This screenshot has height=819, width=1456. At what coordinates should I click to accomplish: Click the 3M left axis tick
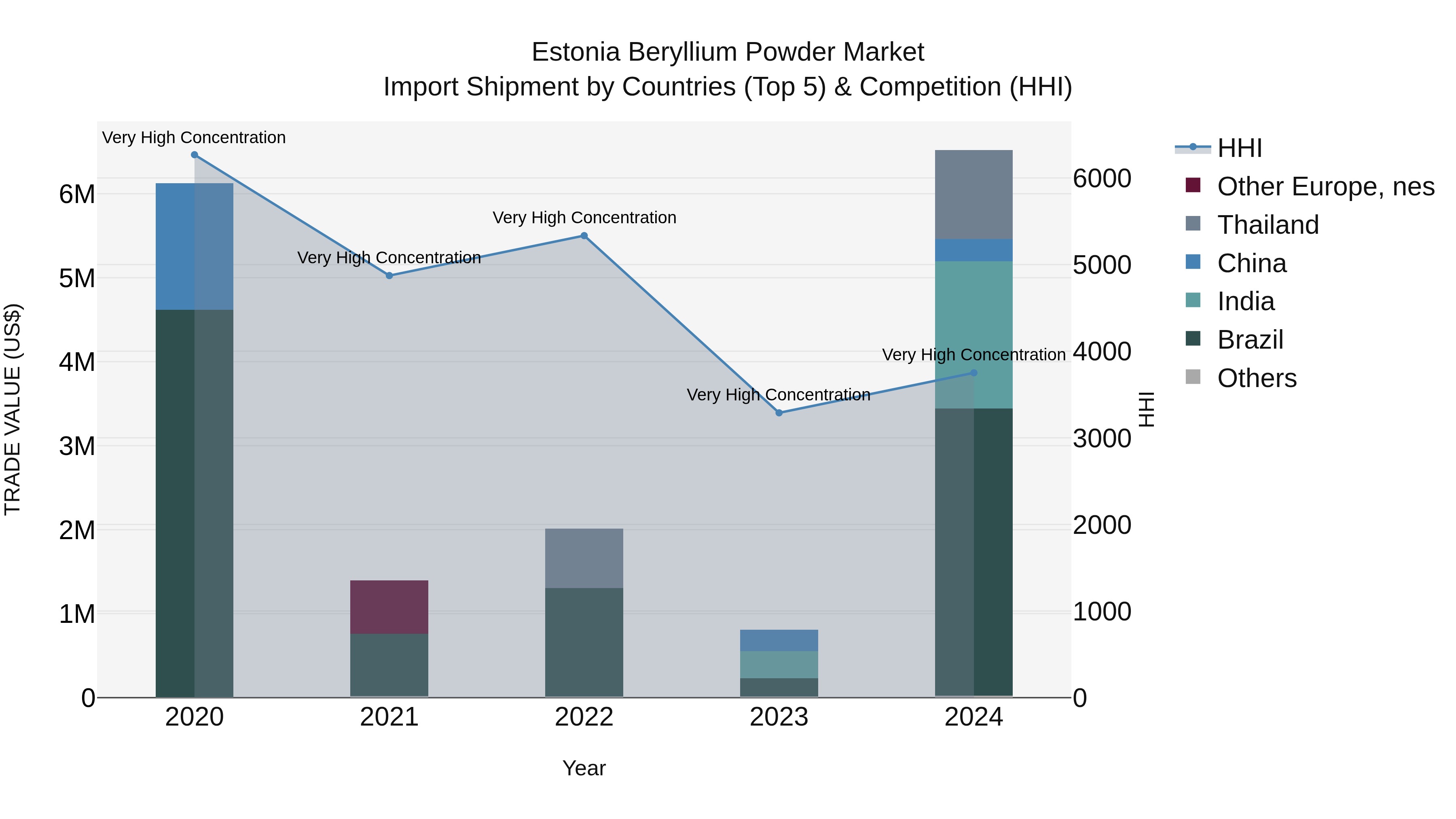(77, 447)
